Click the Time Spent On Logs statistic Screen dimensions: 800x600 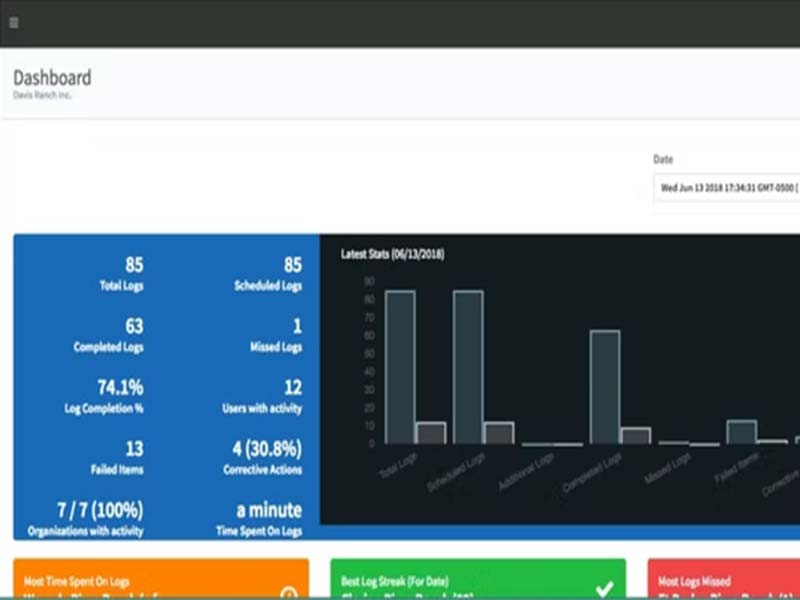click(x=259, y=519)
